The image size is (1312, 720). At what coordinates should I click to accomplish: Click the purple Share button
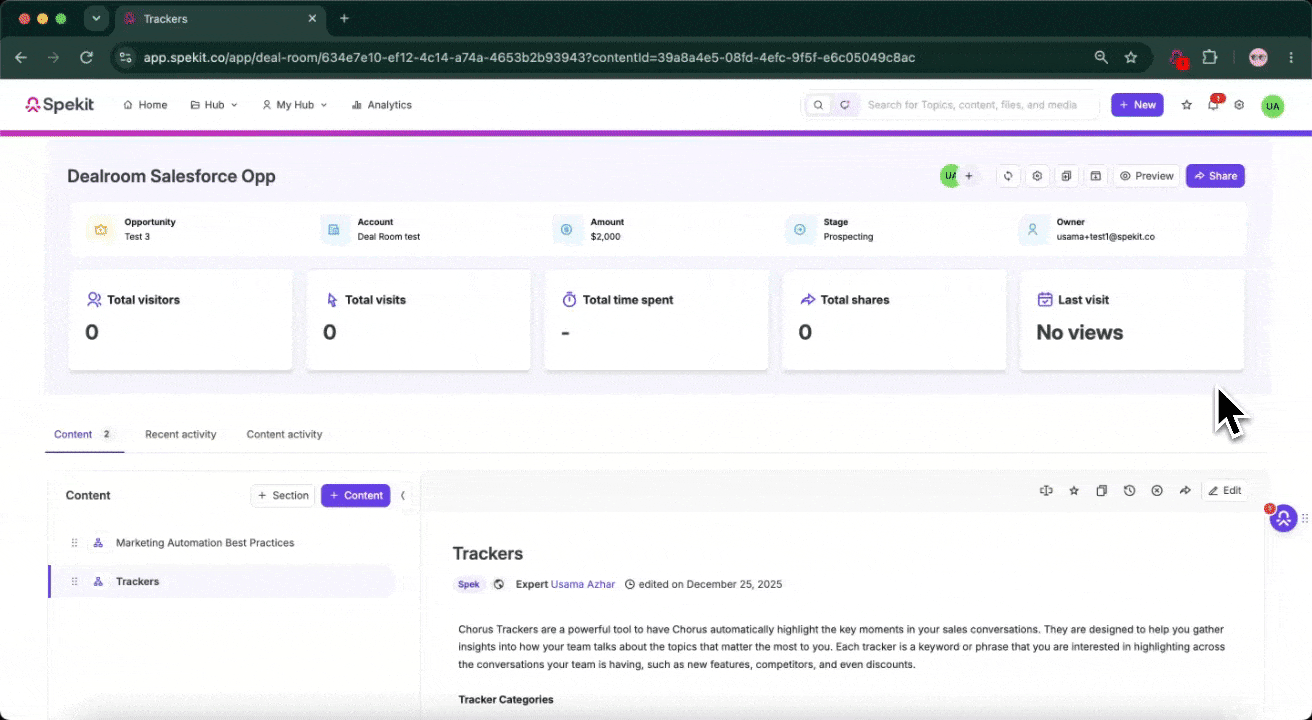click(1215, 176)
